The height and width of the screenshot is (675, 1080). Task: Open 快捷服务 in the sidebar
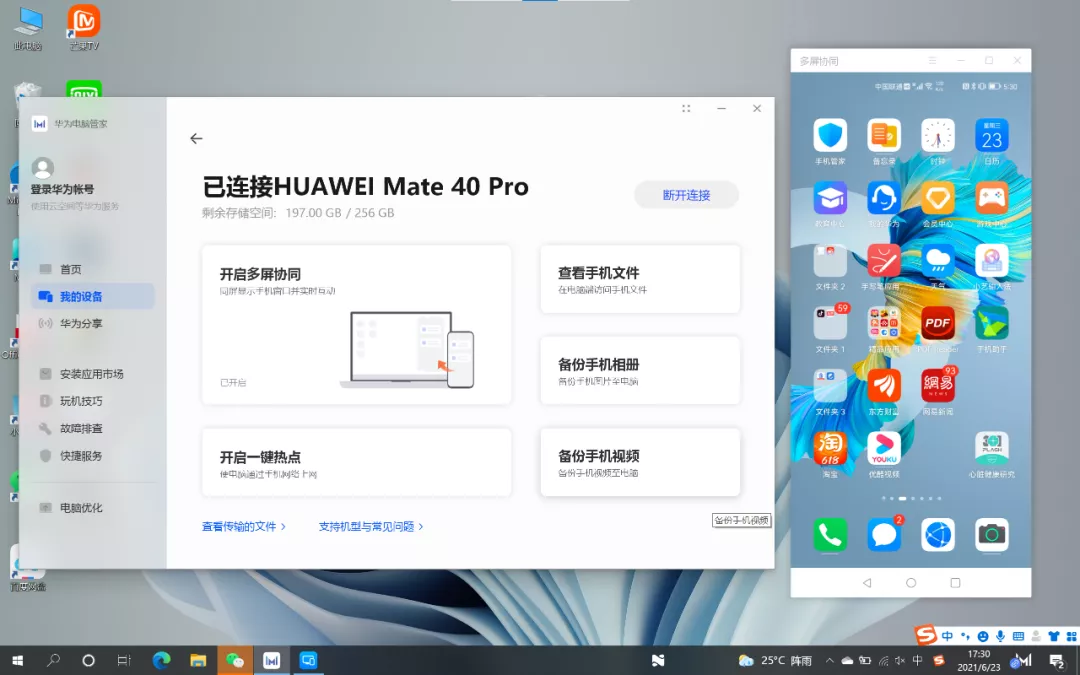pyautogui.click(x=92, y=455)
